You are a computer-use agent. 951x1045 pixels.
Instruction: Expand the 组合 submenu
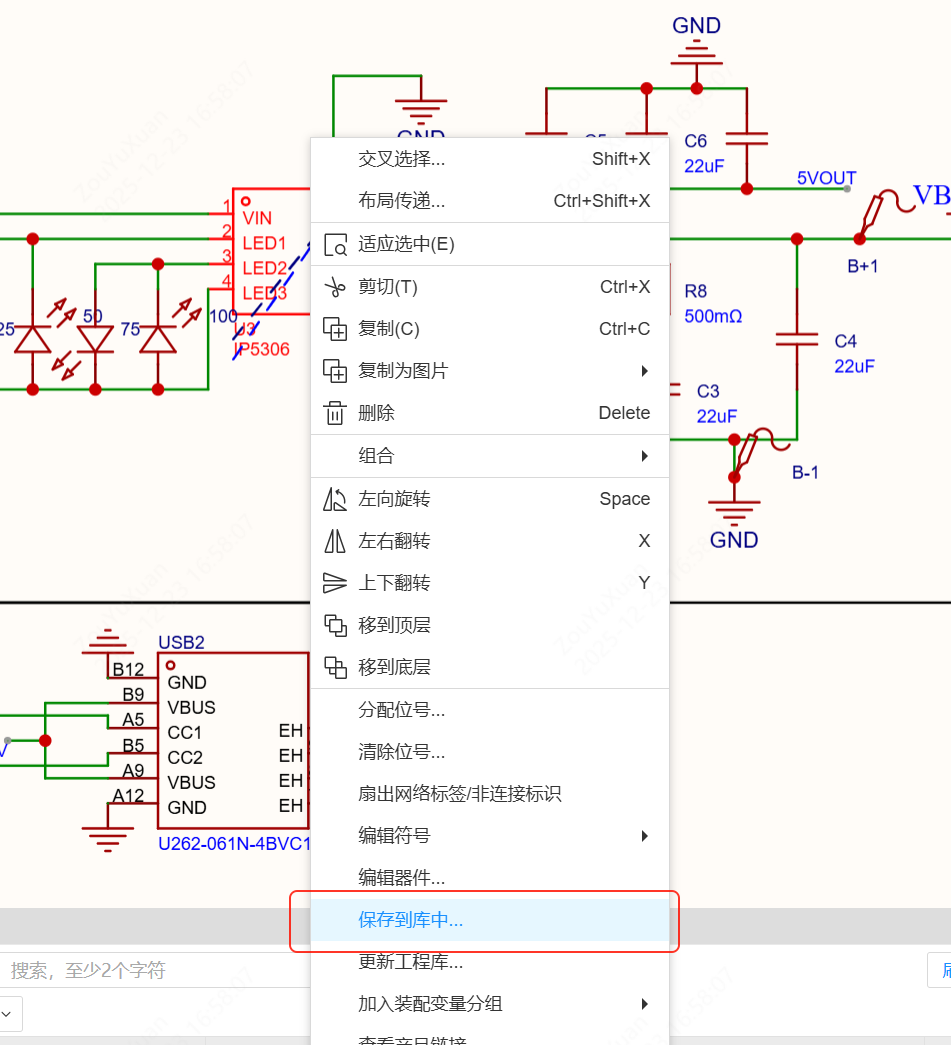(644, 456)
